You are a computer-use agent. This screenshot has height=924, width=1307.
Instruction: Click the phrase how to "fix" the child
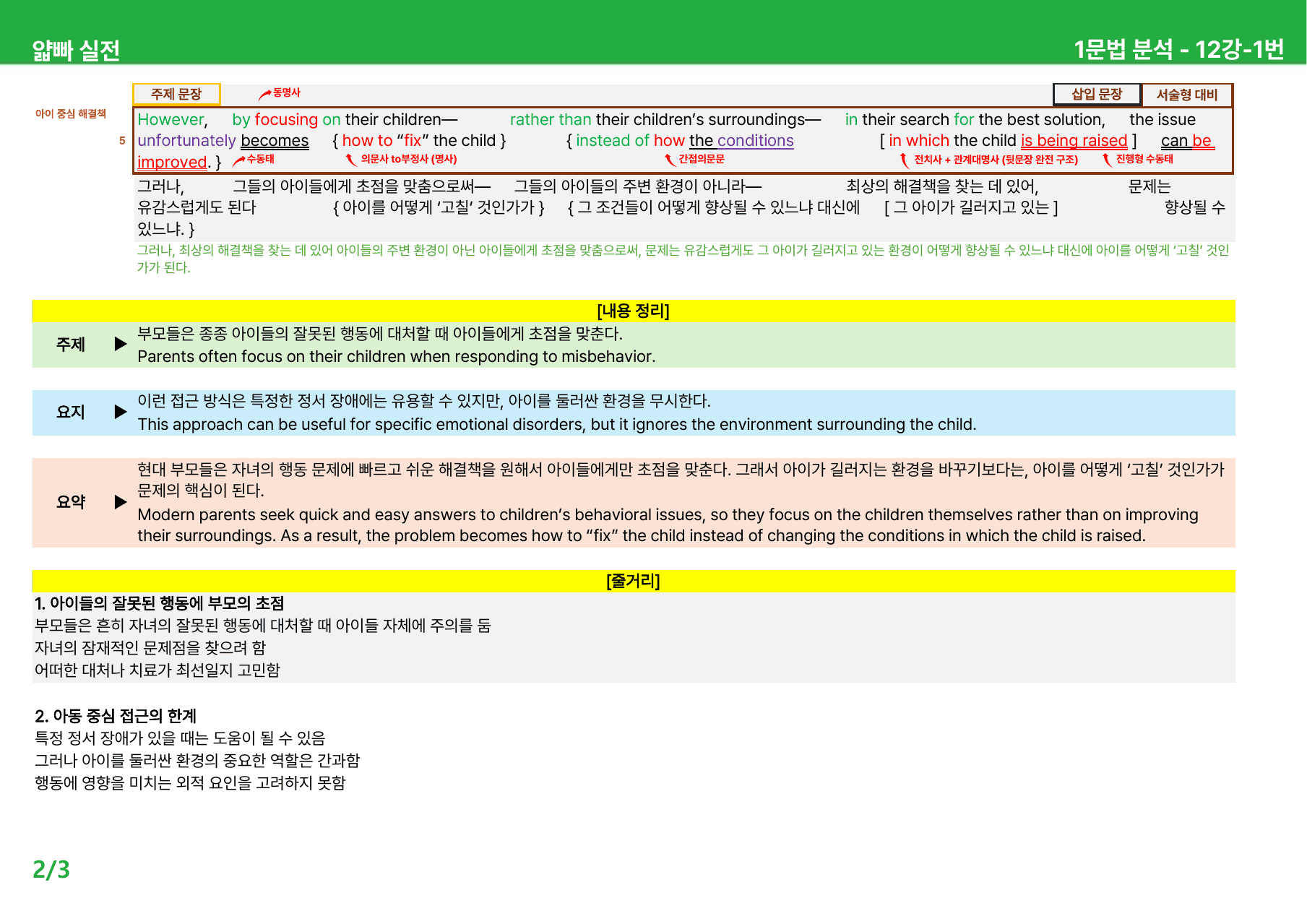coord(419,141)
